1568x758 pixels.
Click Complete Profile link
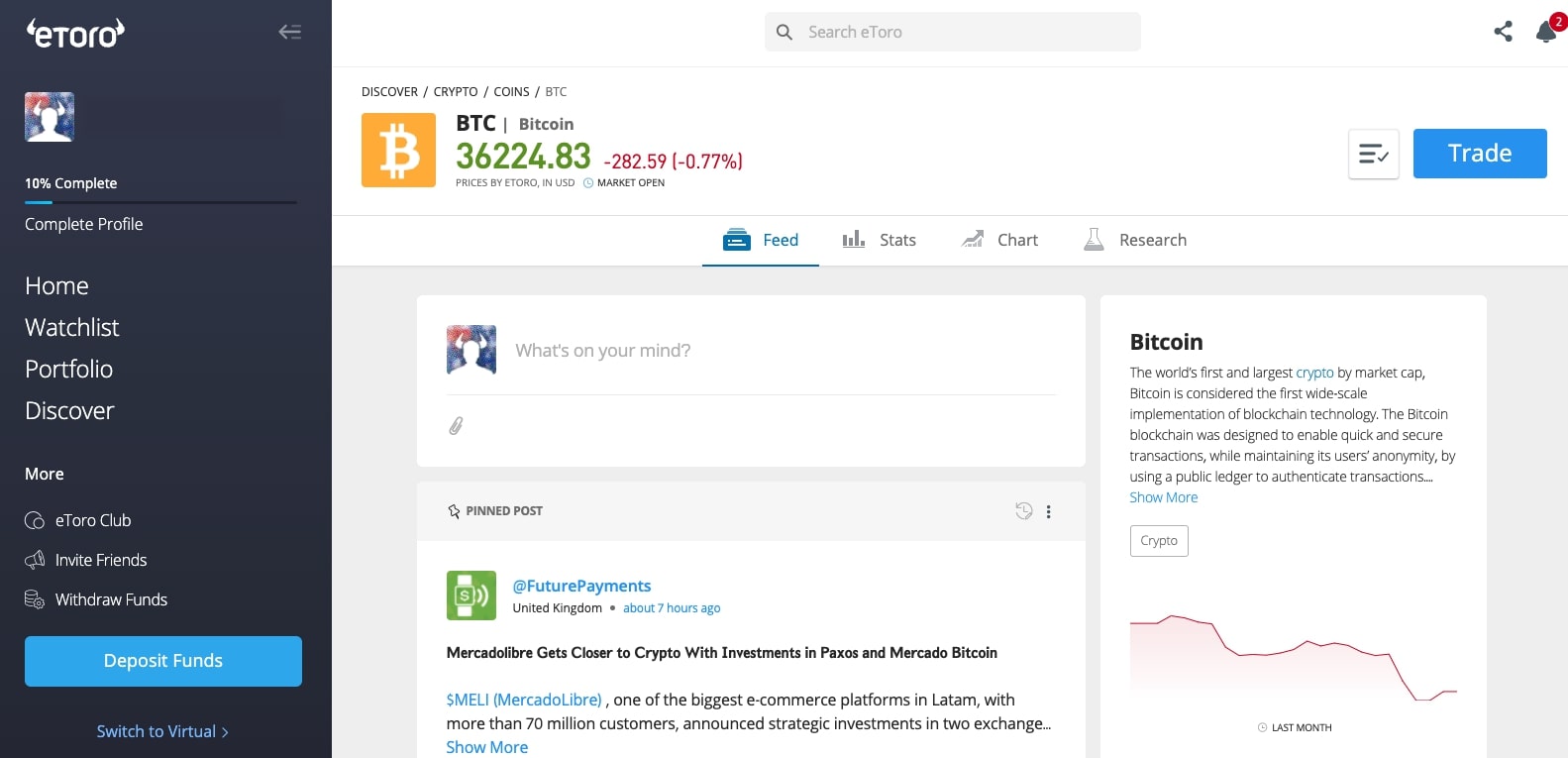point(84,224)
